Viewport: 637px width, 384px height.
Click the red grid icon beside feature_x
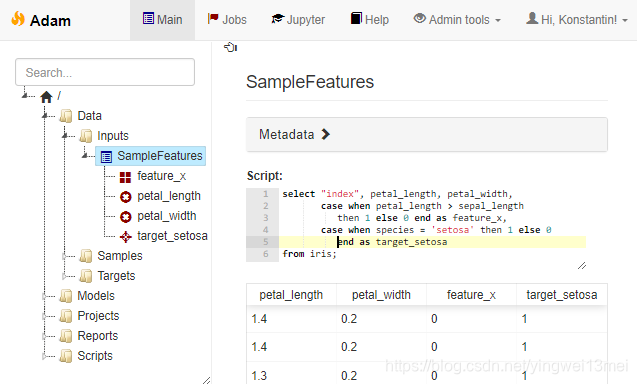point(126,177)
